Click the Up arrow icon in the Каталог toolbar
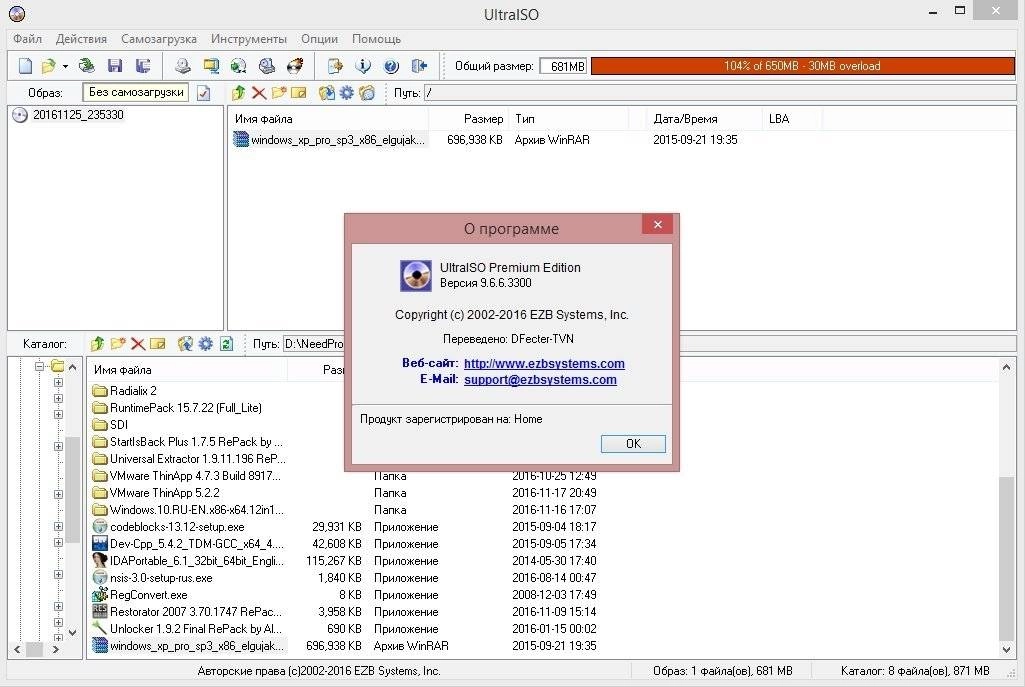The image size is (1025, 687). pyautogui.click(x=97, y=343)
